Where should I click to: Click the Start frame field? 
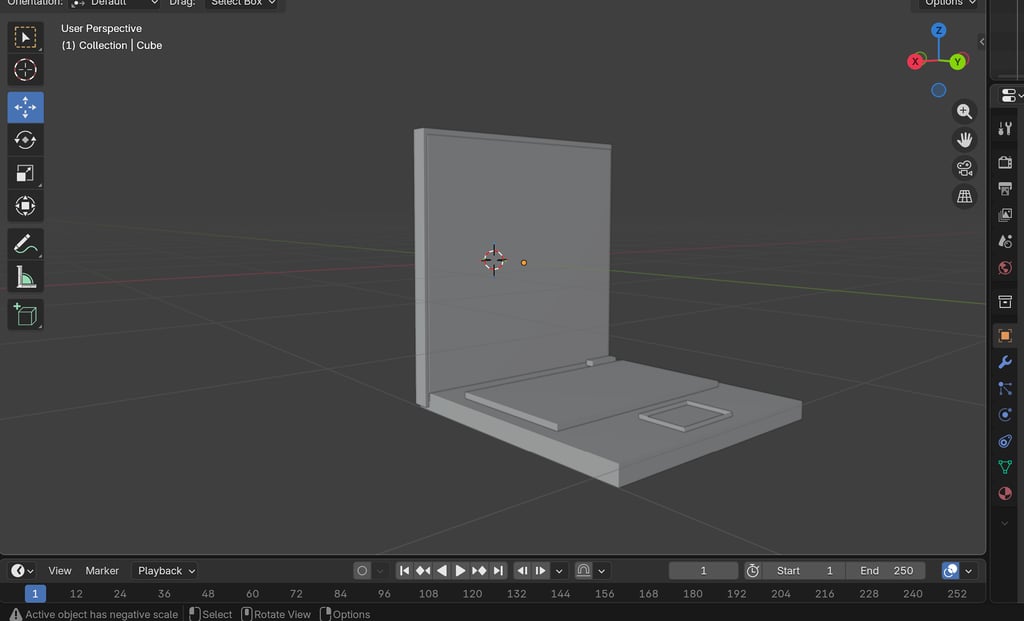[x=804, y=571]
